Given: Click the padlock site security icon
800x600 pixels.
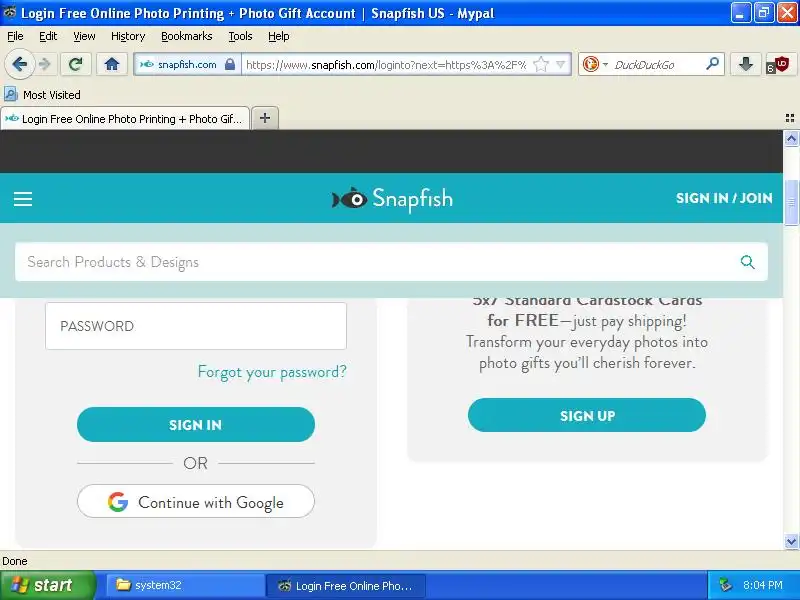Looking at the screenshot, I should (230, 64).
